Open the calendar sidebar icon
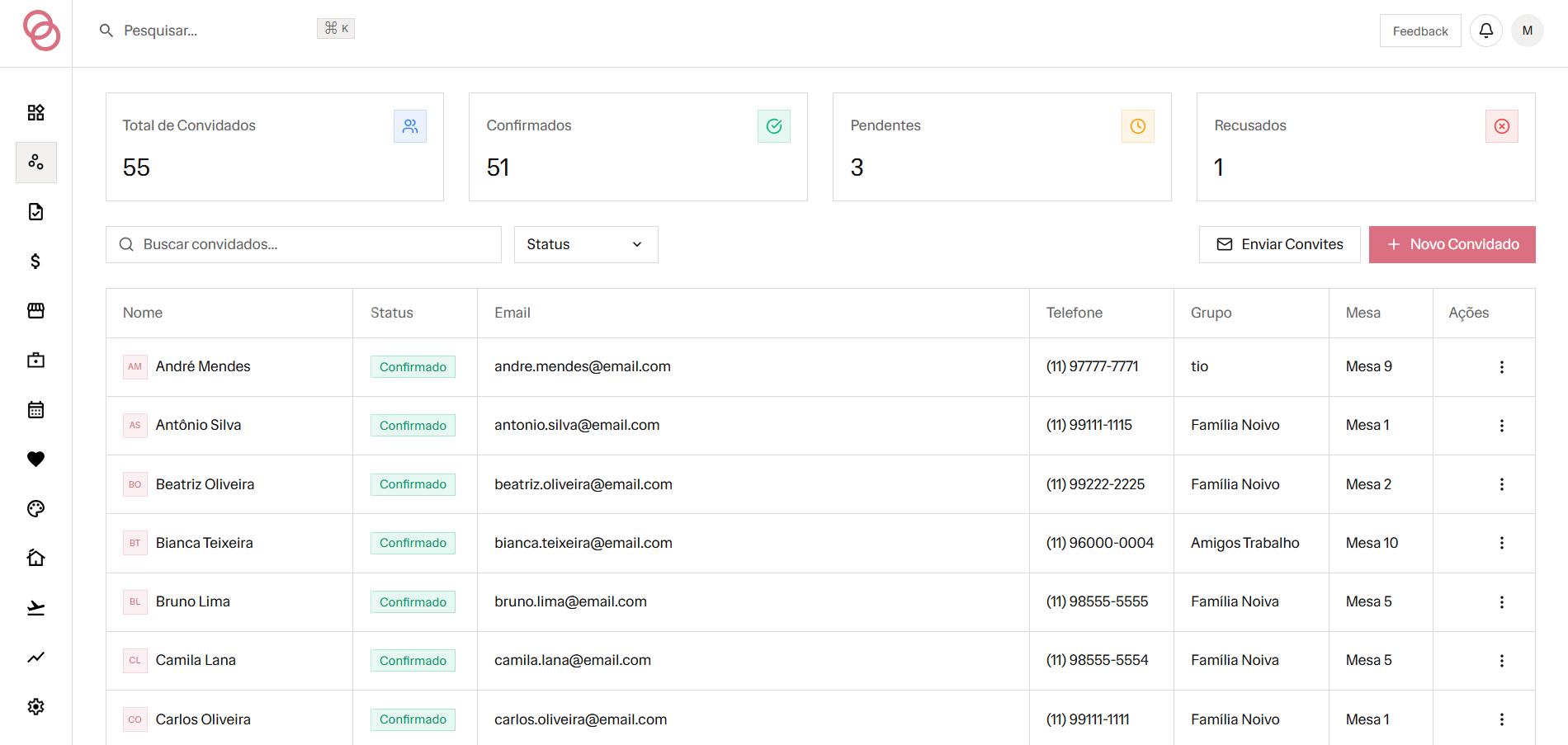 [x=35, y=409]
